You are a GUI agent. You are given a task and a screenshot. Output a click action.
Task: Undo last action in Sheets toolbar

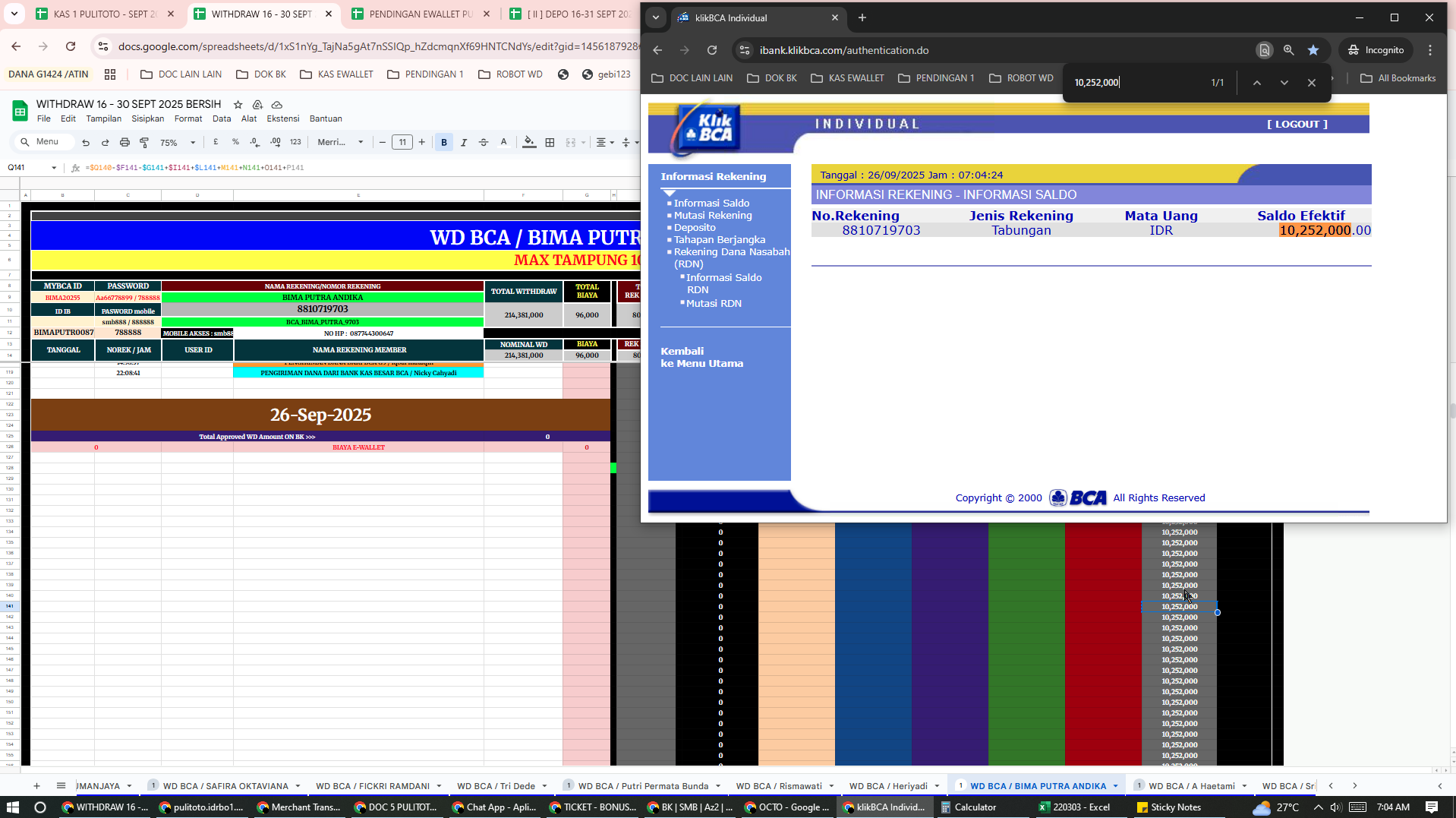(86, 142)
